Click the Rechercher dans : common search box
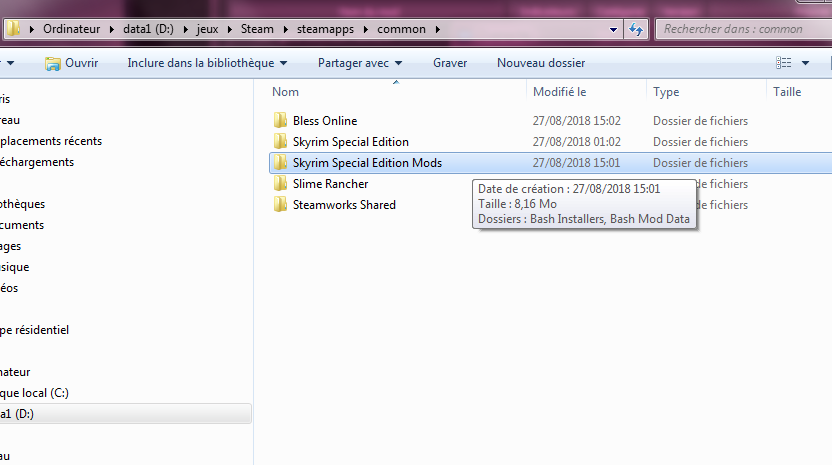This screenshot has width=832, height=465. (x=744, y=29)
